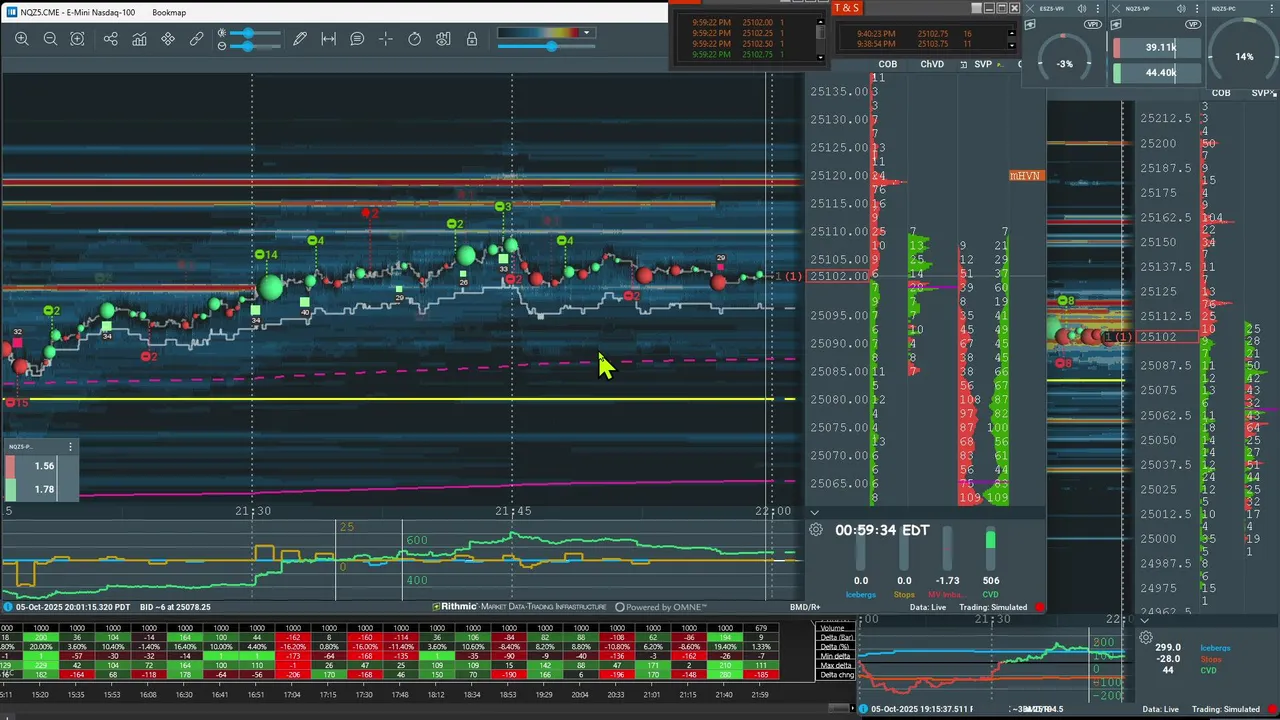Viewport: 1280px width, 720px height.
Task: Open settings gear beside 00:59:34 EDT clock
Action: tap(816, 529)
